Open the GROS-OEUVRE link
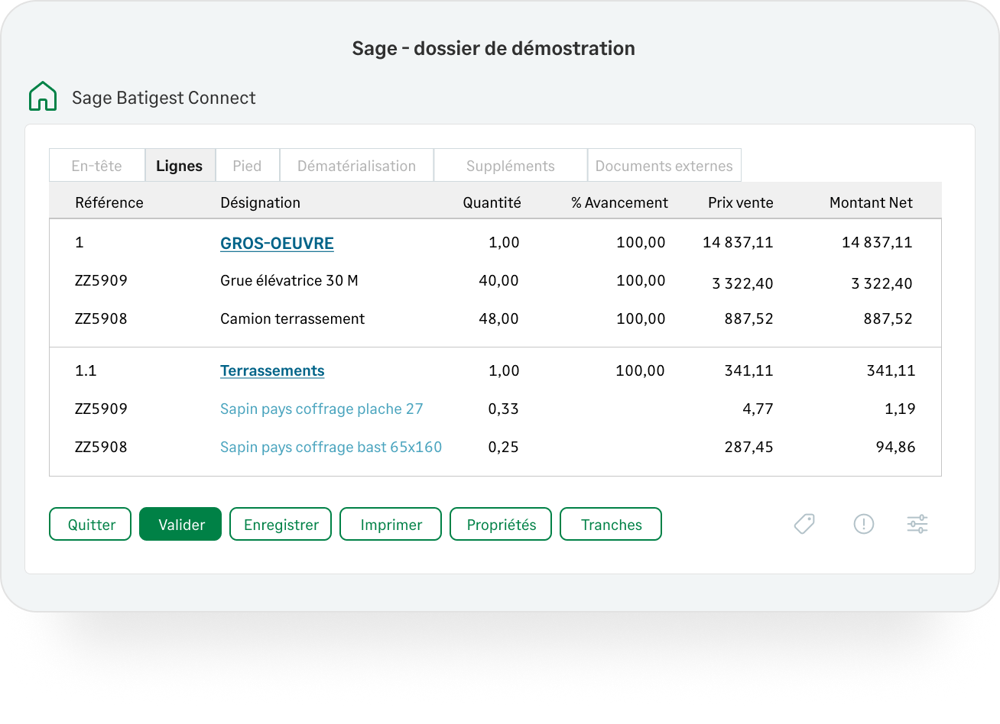 click(x=277, y=243)
